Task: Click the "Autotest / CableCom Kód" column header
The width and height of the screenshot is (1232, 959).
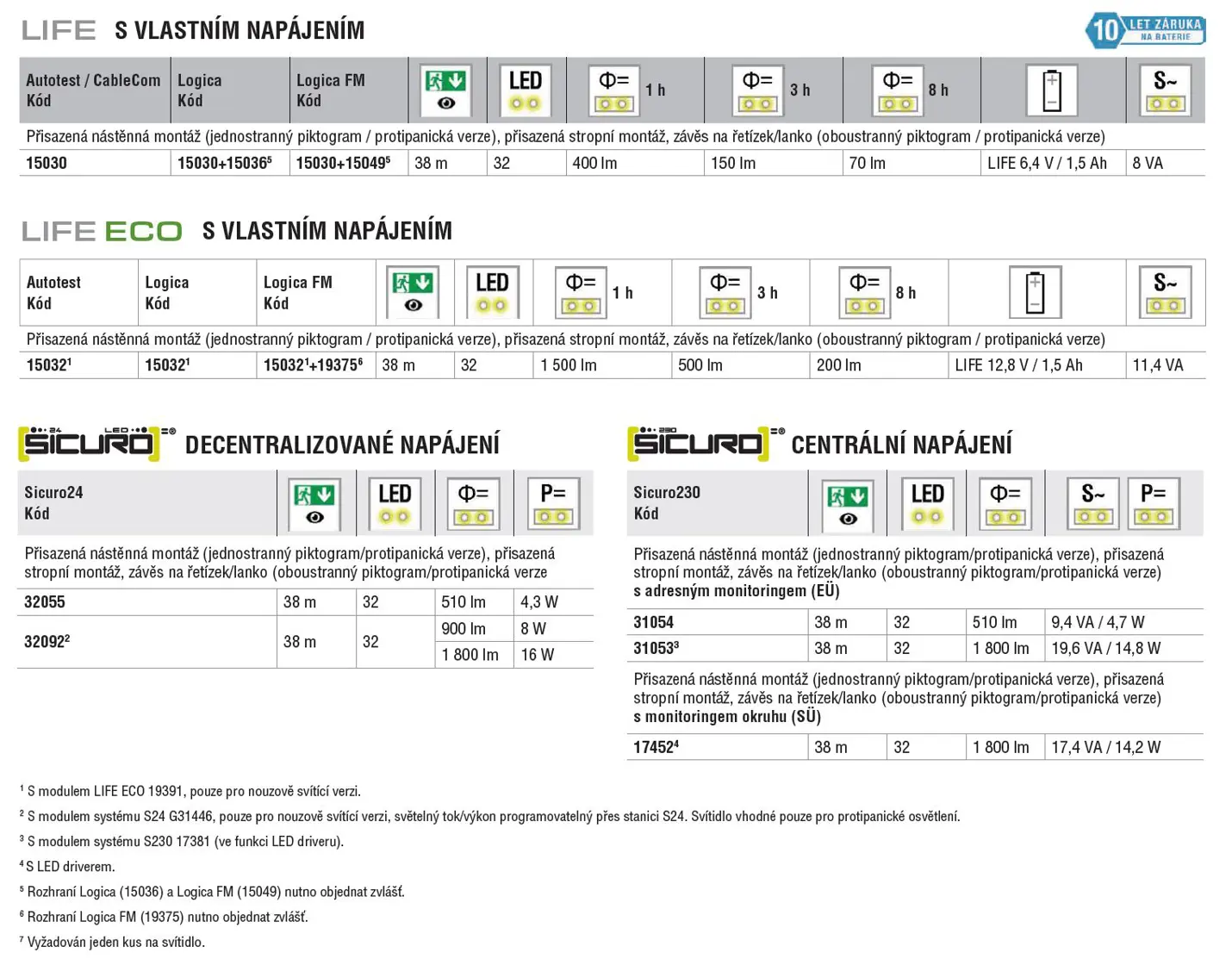Action: 94,90
